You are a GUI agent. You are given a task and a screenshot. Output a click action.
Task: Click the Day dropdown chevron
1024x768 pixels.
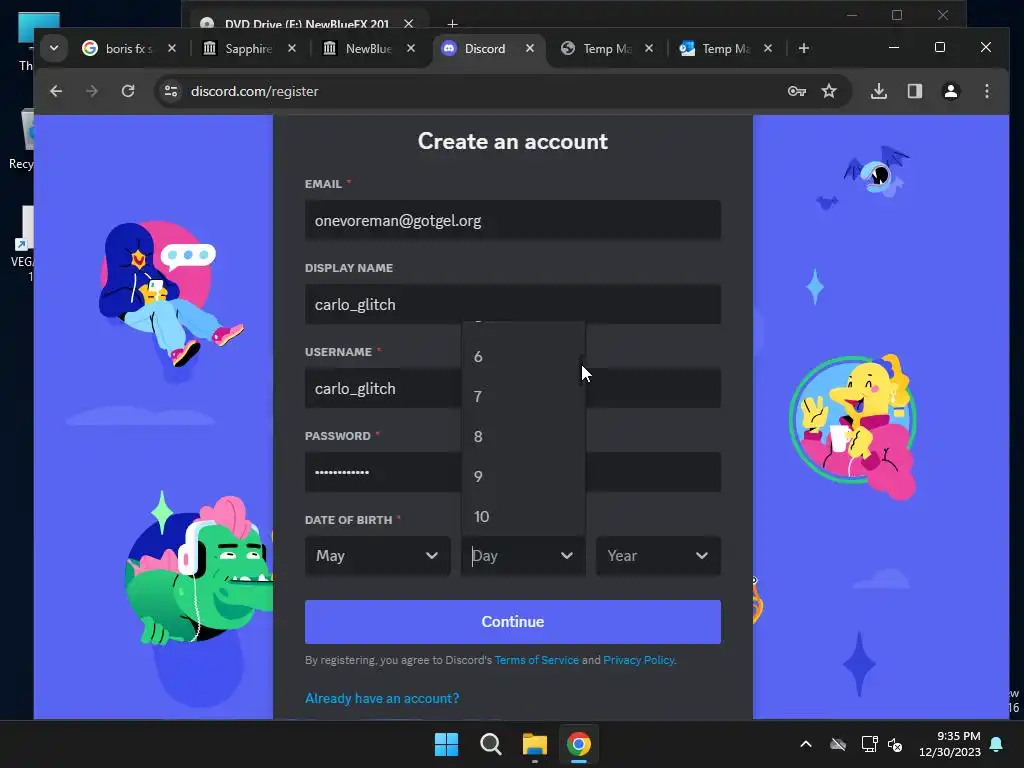(567, 556)
